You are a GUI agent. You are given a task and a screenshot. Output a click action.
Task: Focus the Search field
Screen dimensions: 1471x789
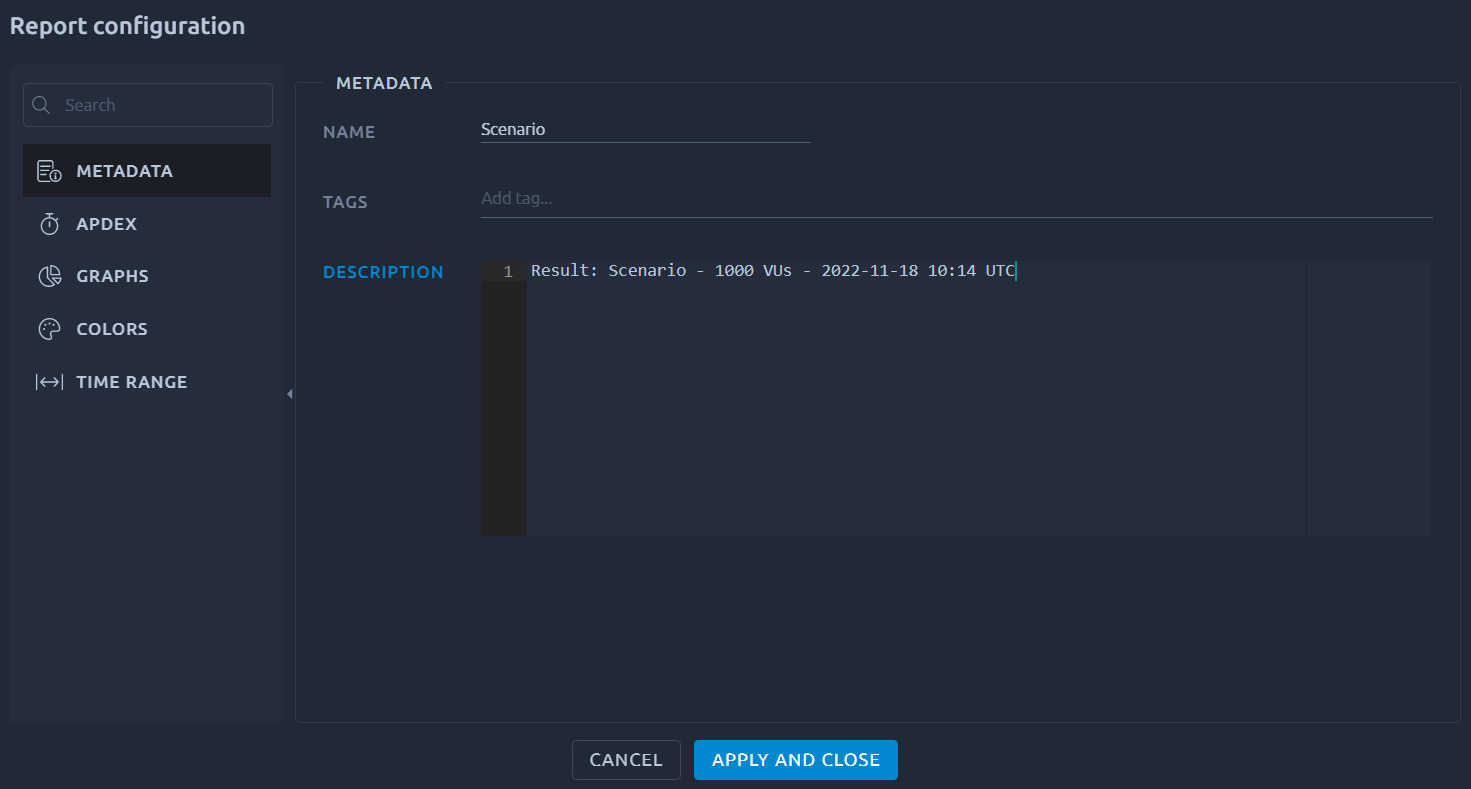click(148, 105)
